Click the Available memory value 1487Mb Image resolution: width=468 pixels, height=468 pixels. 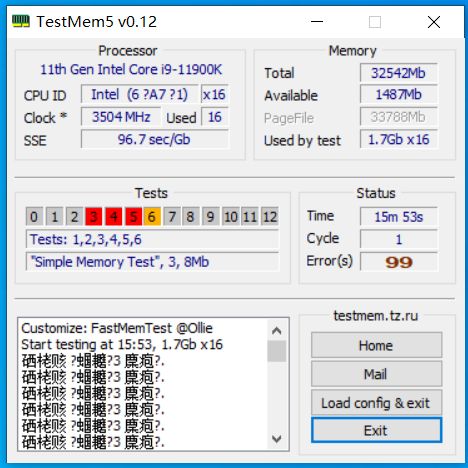click(398, 95)
